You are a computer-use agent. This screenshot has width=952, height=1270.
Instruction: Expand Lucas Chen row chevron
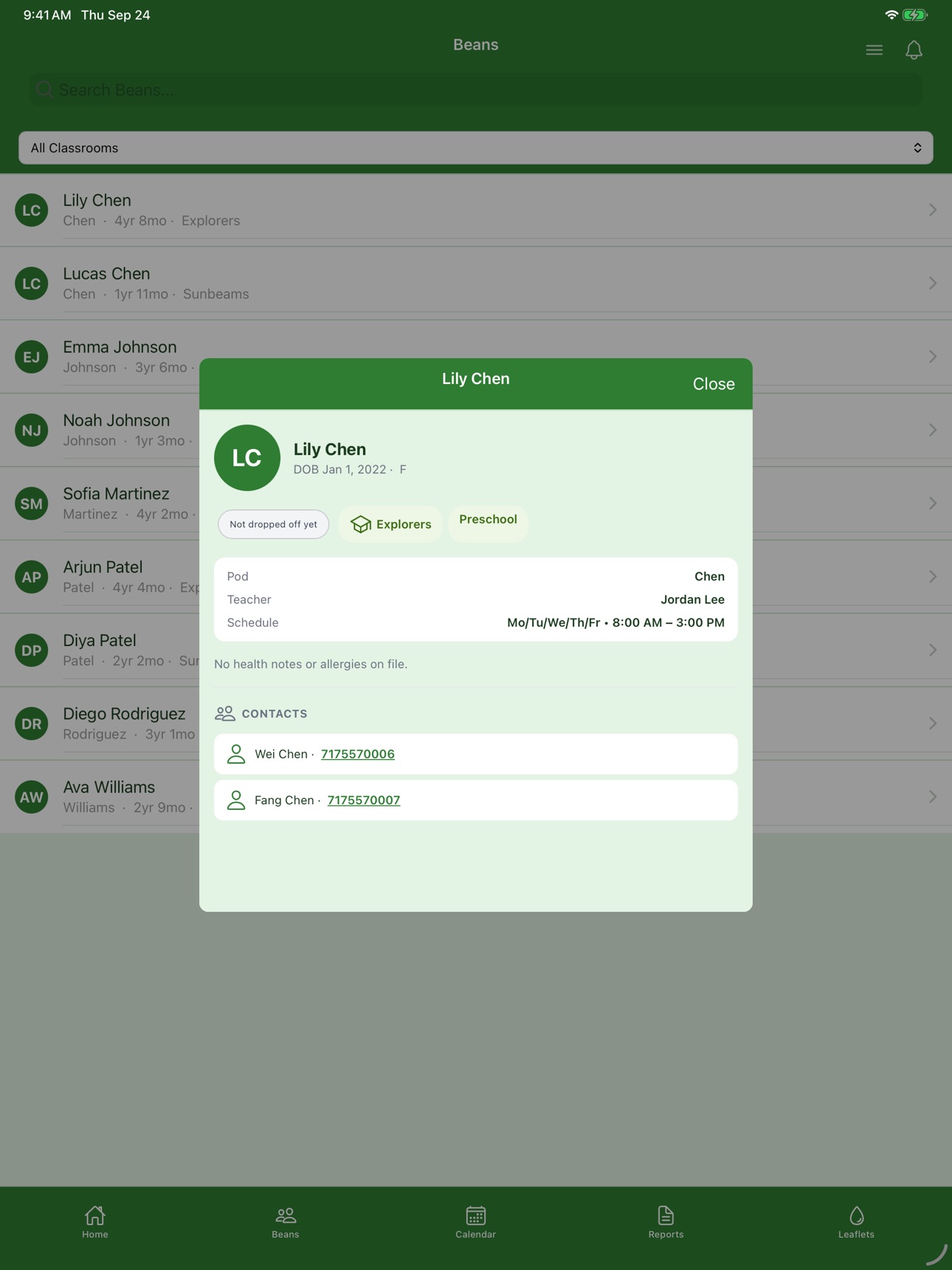pos(933,284)
